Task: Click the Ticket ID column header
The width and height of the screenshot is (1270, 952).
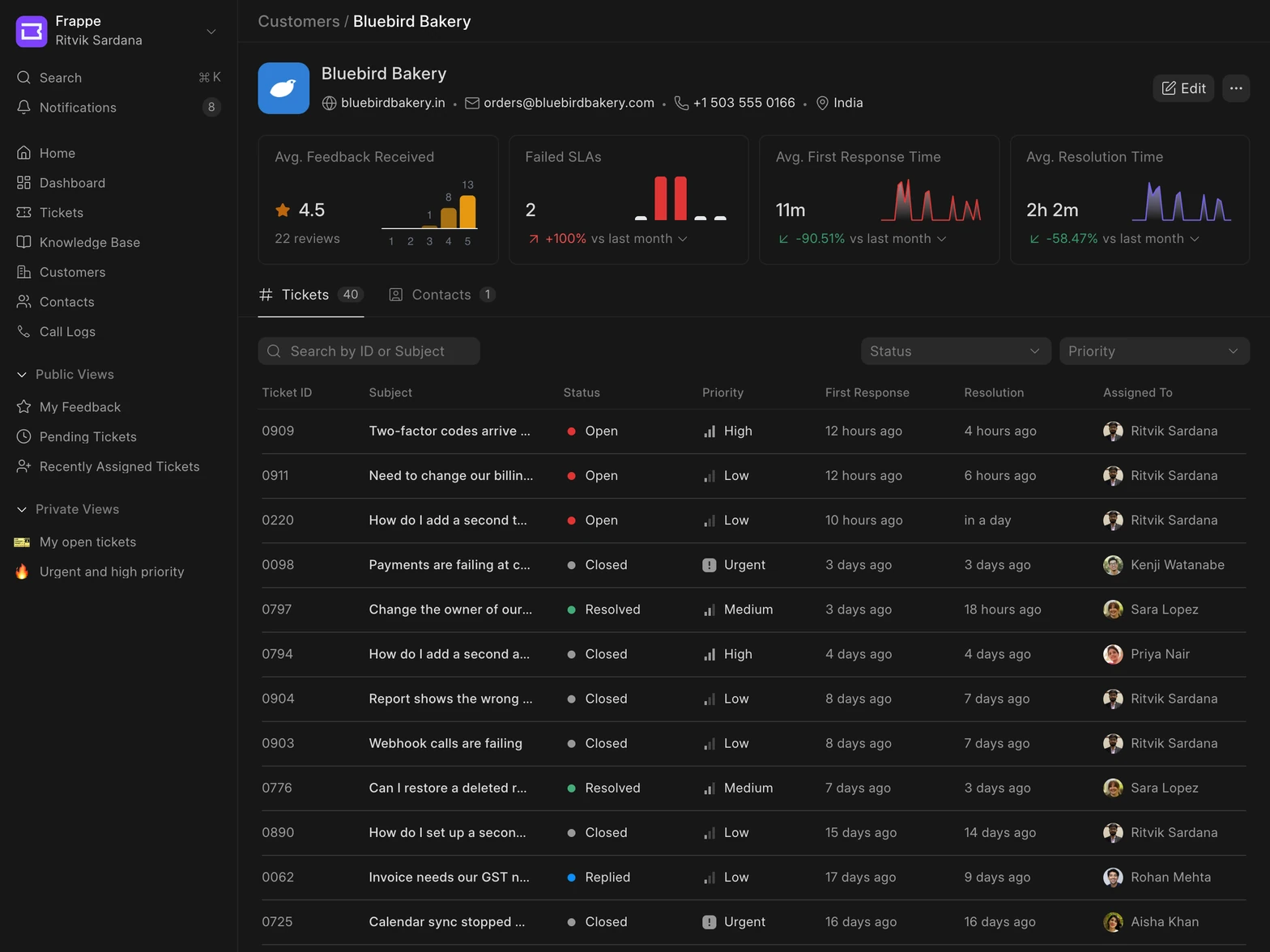Action: (287, 393)
